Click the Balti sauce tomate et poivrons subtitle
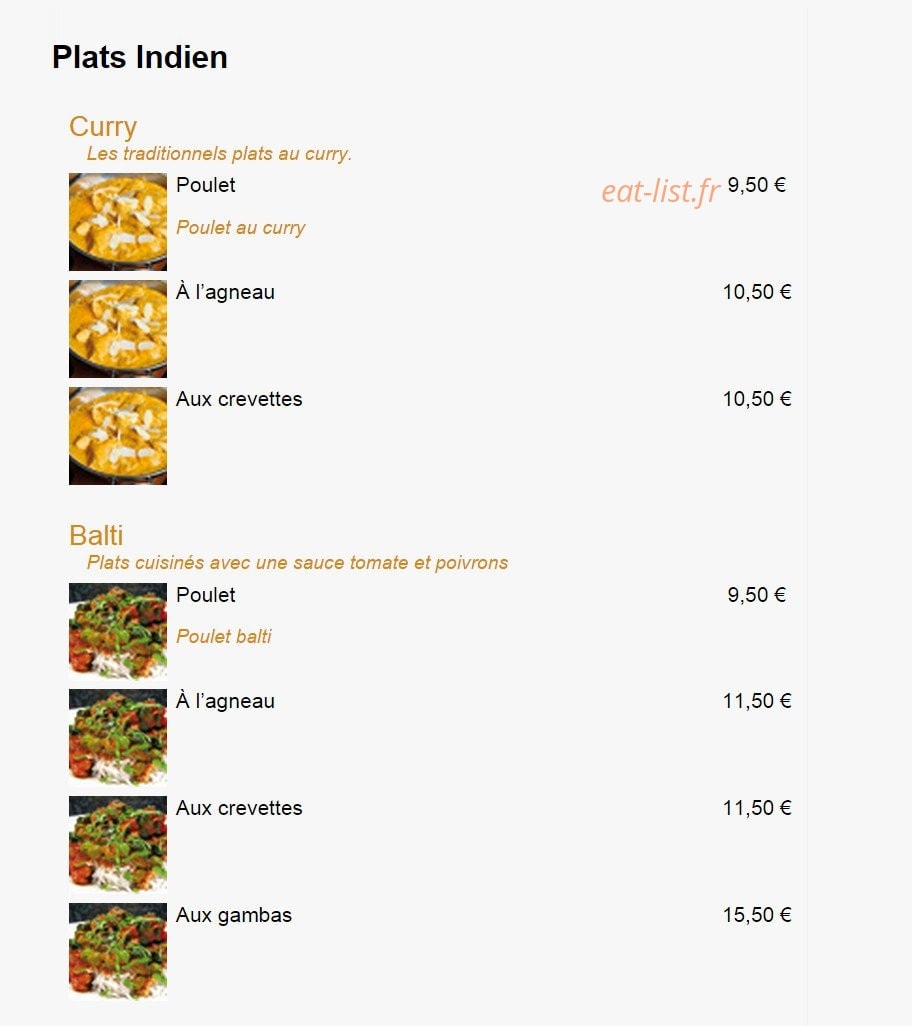 pos(297,563)
